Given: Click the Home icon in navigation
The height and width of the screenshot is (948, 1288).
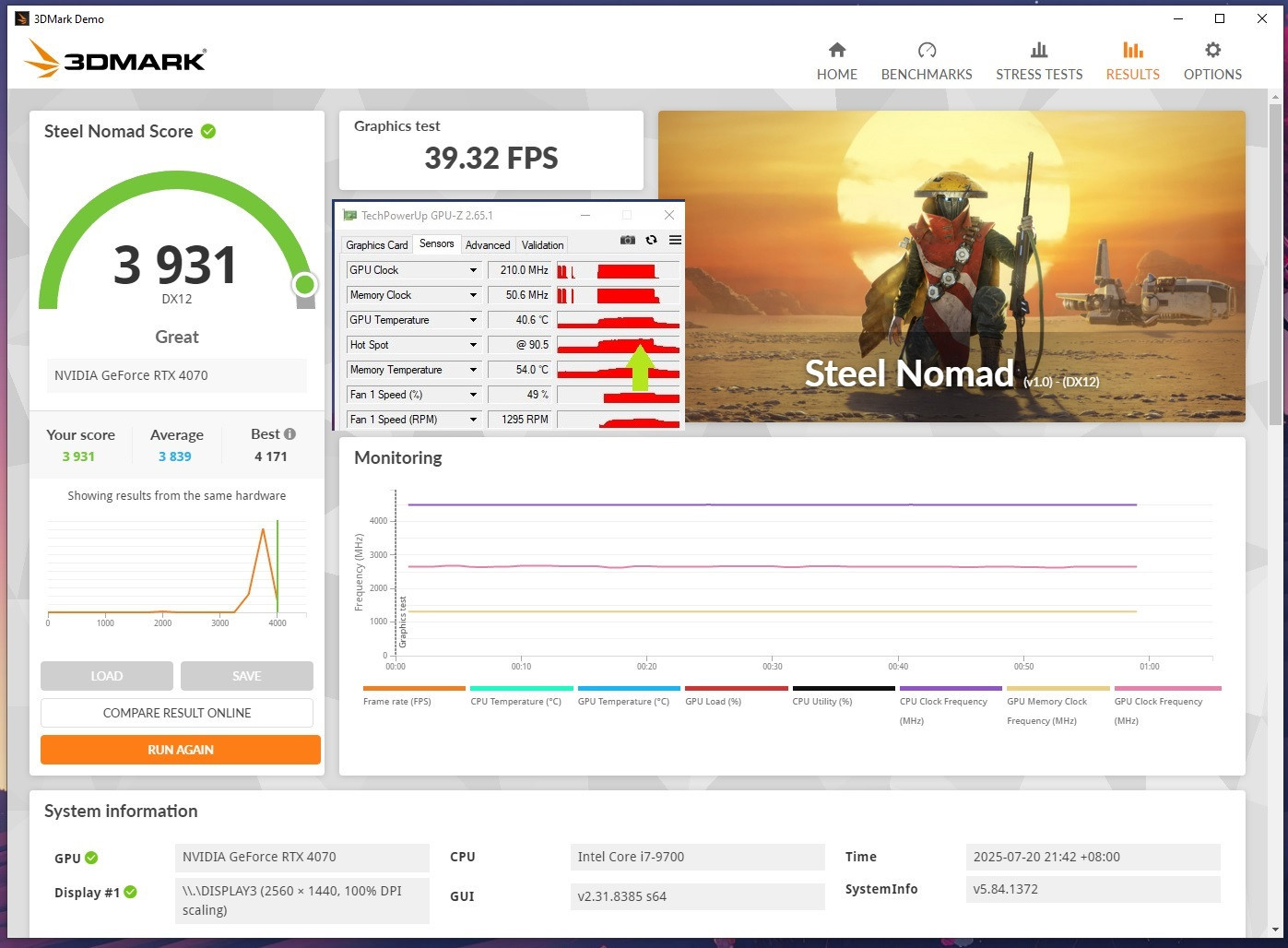Looking at the screenshot, I should [836, 50].
